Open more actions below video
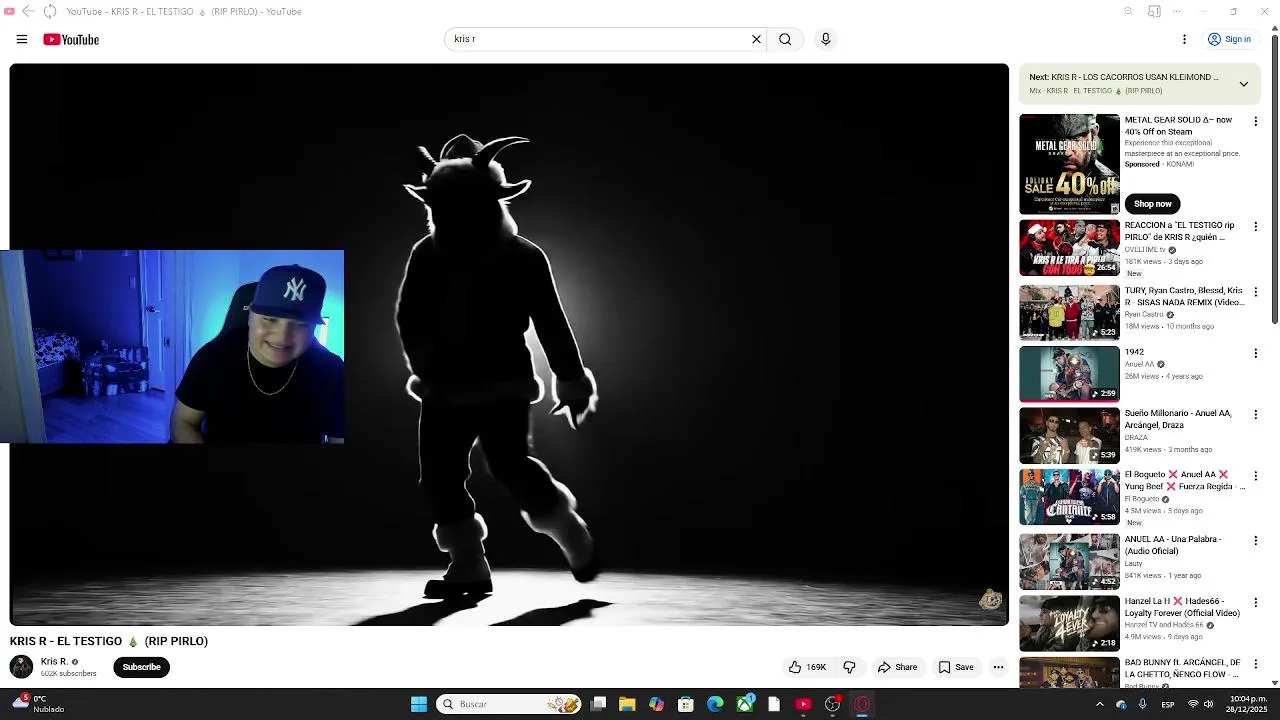The image size is (1280, 720). (x=998, y=667)
